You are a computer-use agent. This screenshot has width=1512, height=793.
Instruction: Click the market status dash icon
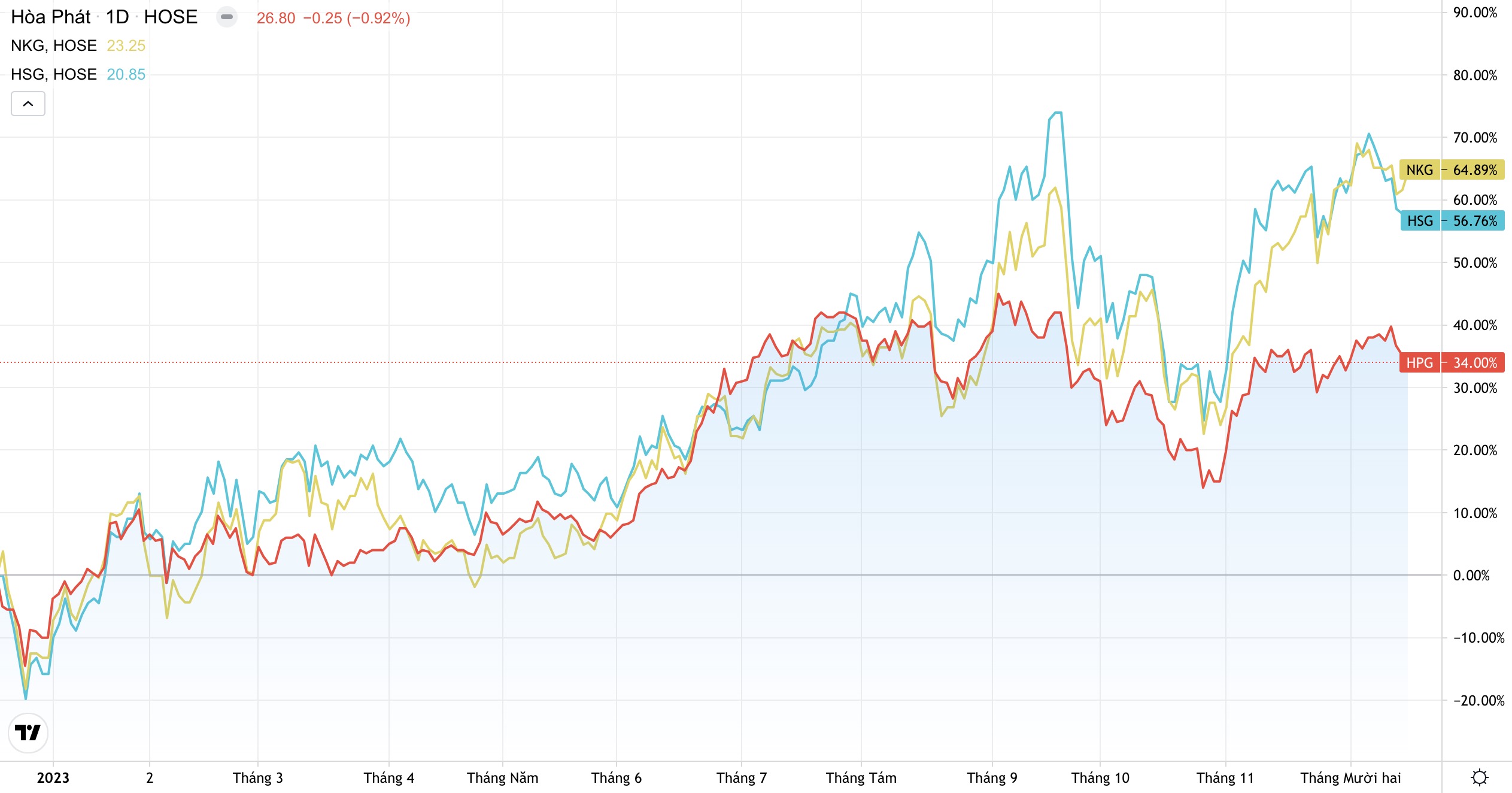click(x=227, y=17)
